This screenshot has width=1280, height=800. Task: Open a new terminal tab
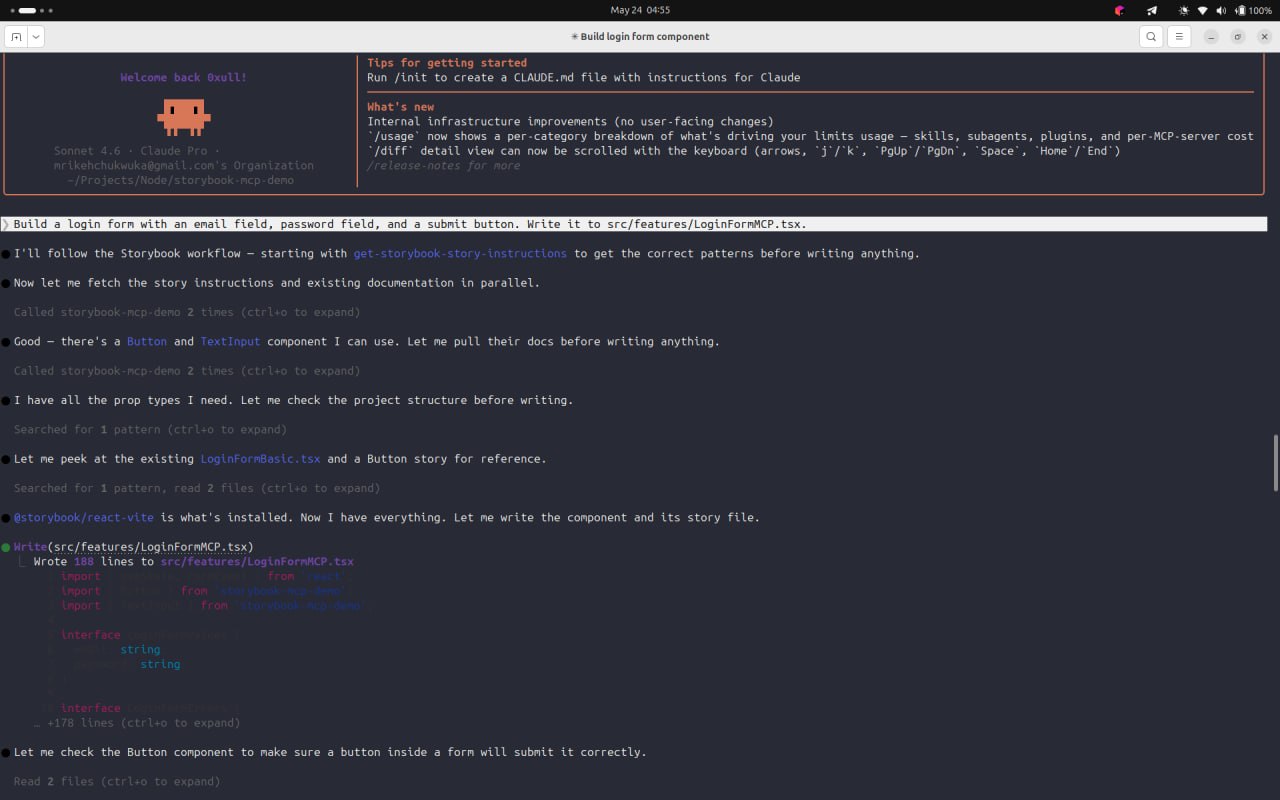pyautogui.click(x=16, y=37)
